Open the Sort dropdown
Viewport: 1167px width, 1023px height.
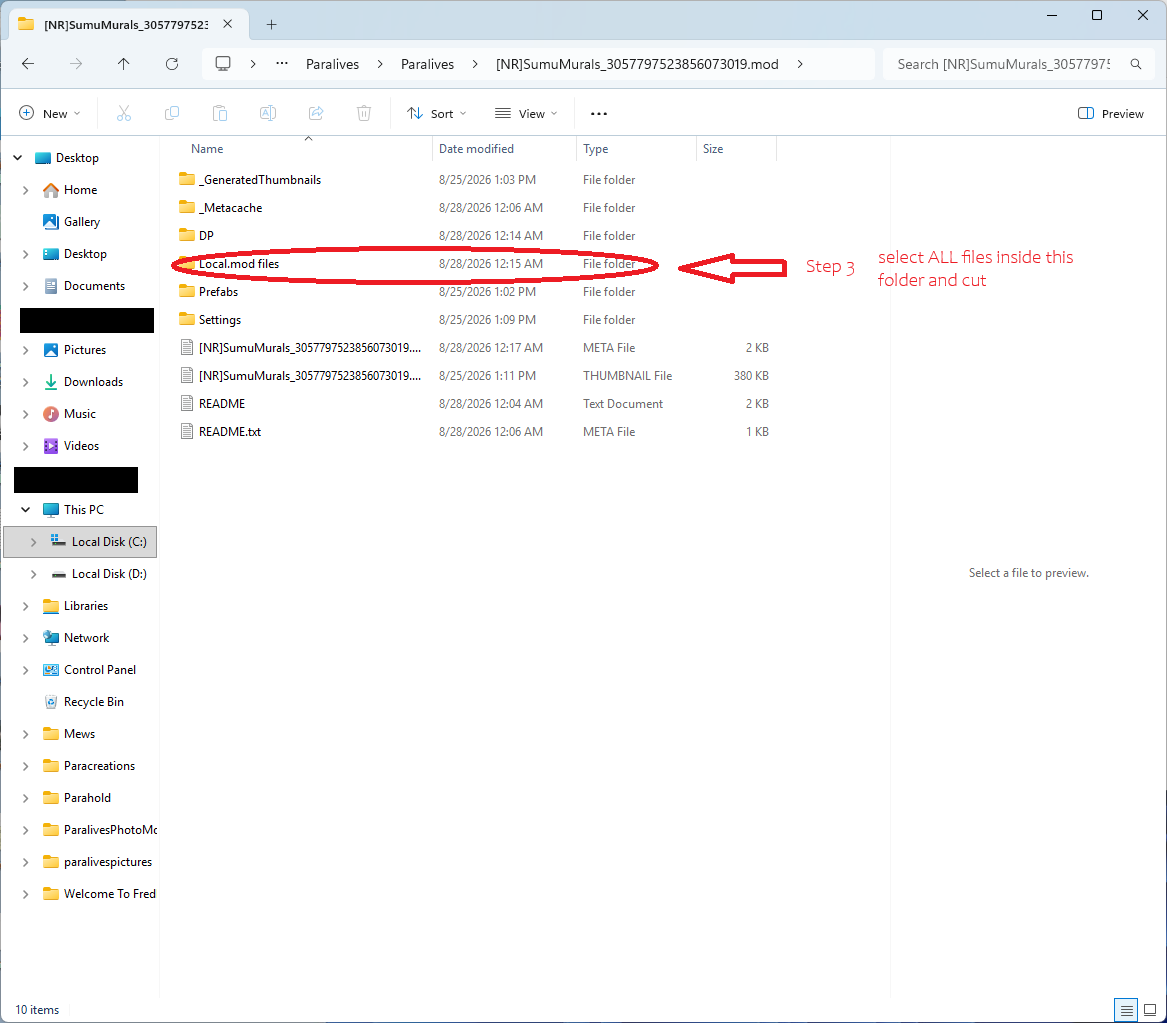[437, 113]
